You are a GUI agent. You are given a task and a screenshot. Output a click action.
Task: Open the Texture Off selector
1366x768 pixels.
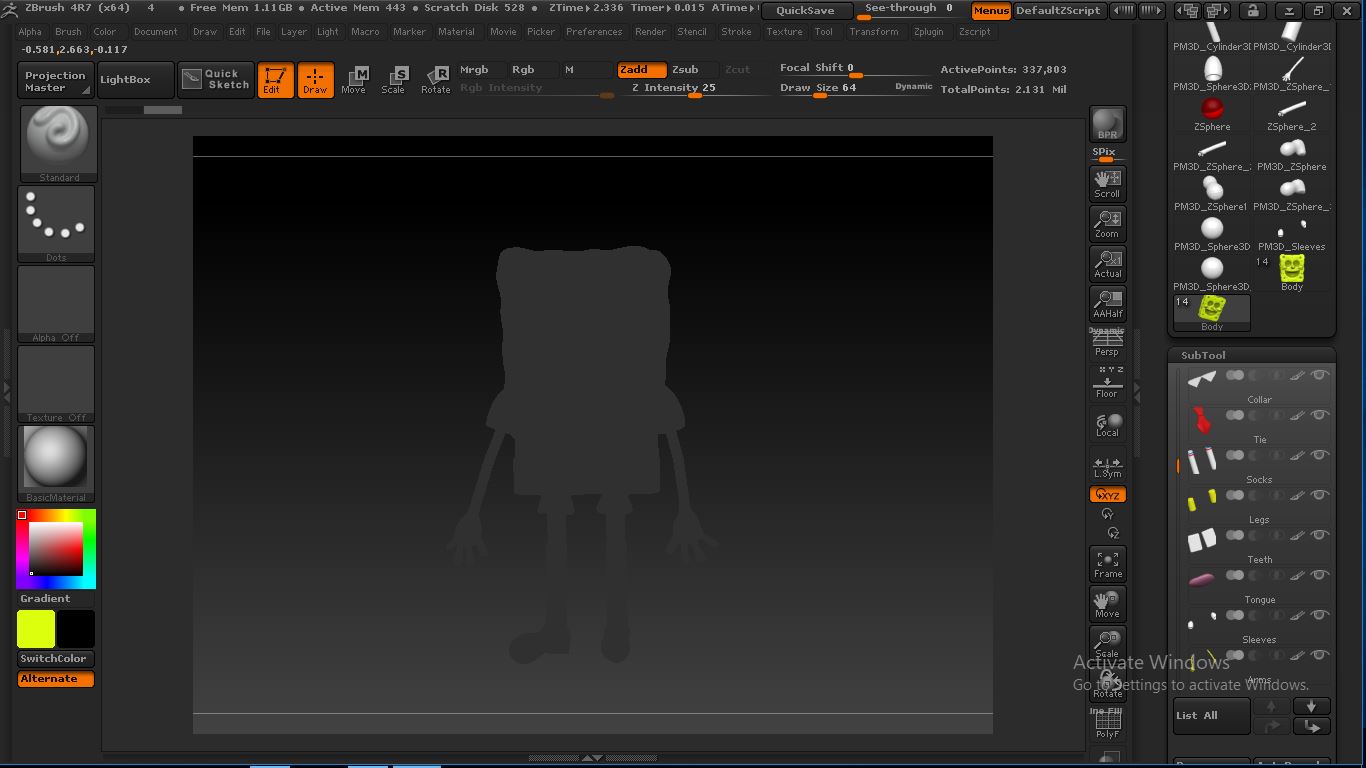56,384
